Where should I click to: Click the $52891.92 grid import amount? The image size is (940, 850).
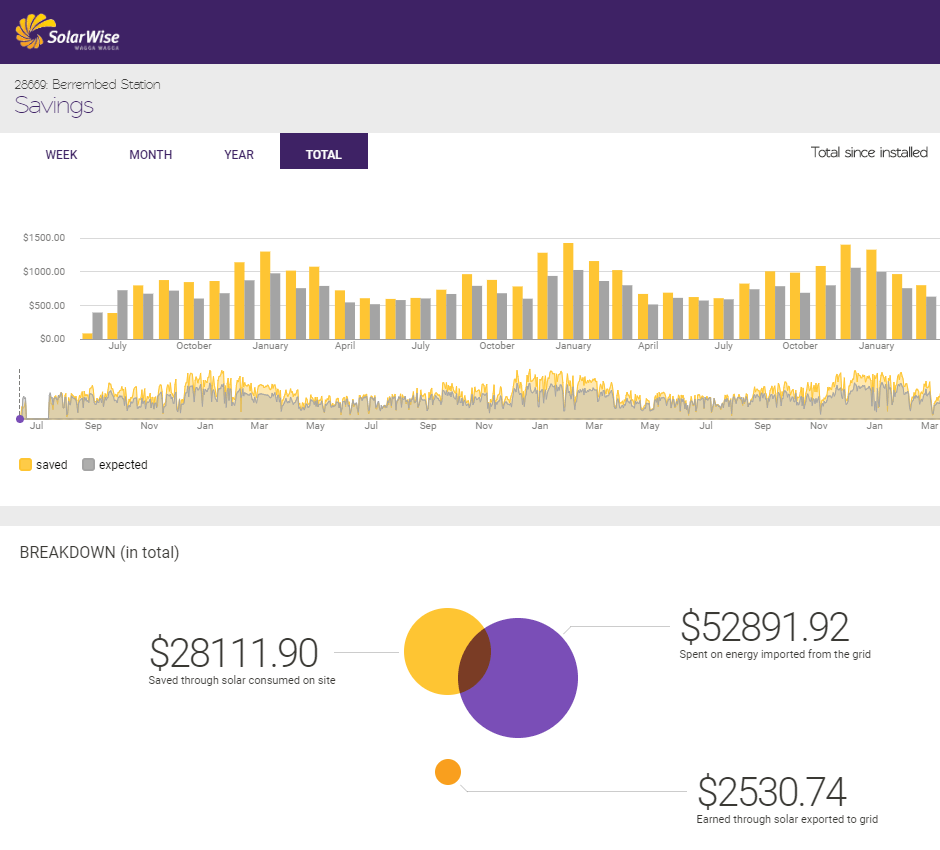pos(764,627)
